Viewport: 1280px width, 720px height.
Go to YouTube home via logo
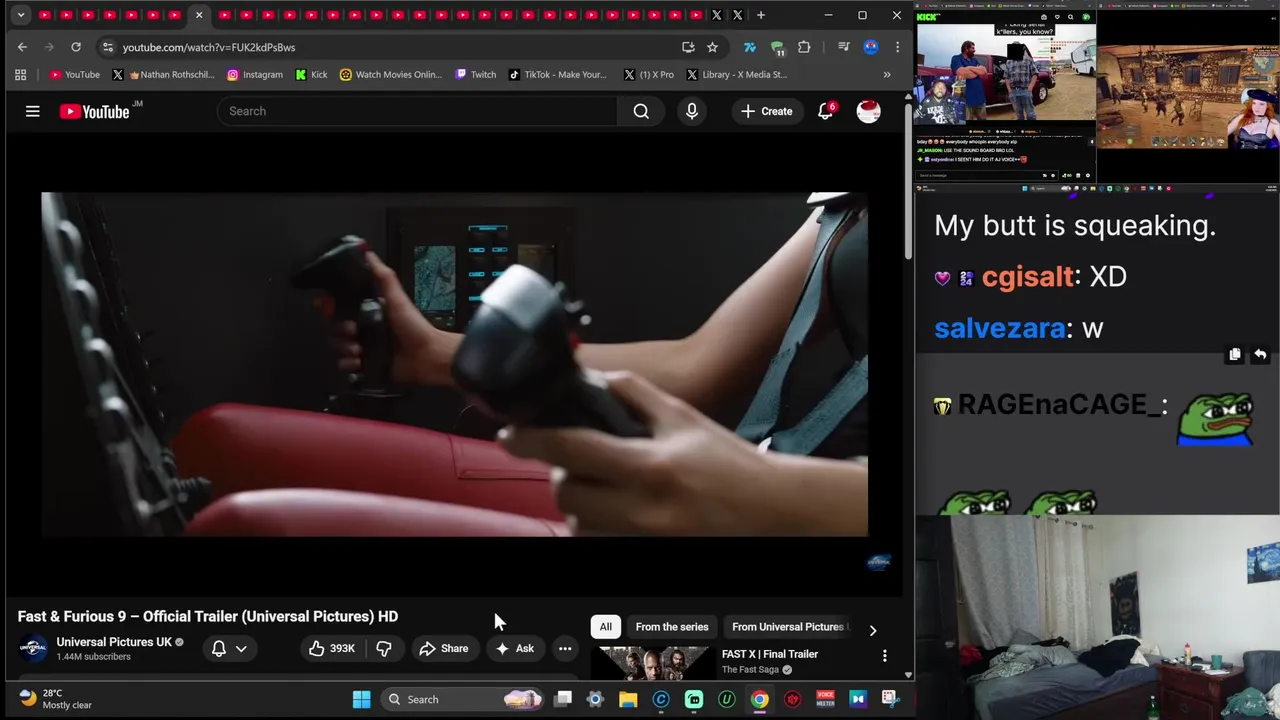point(94,111)
